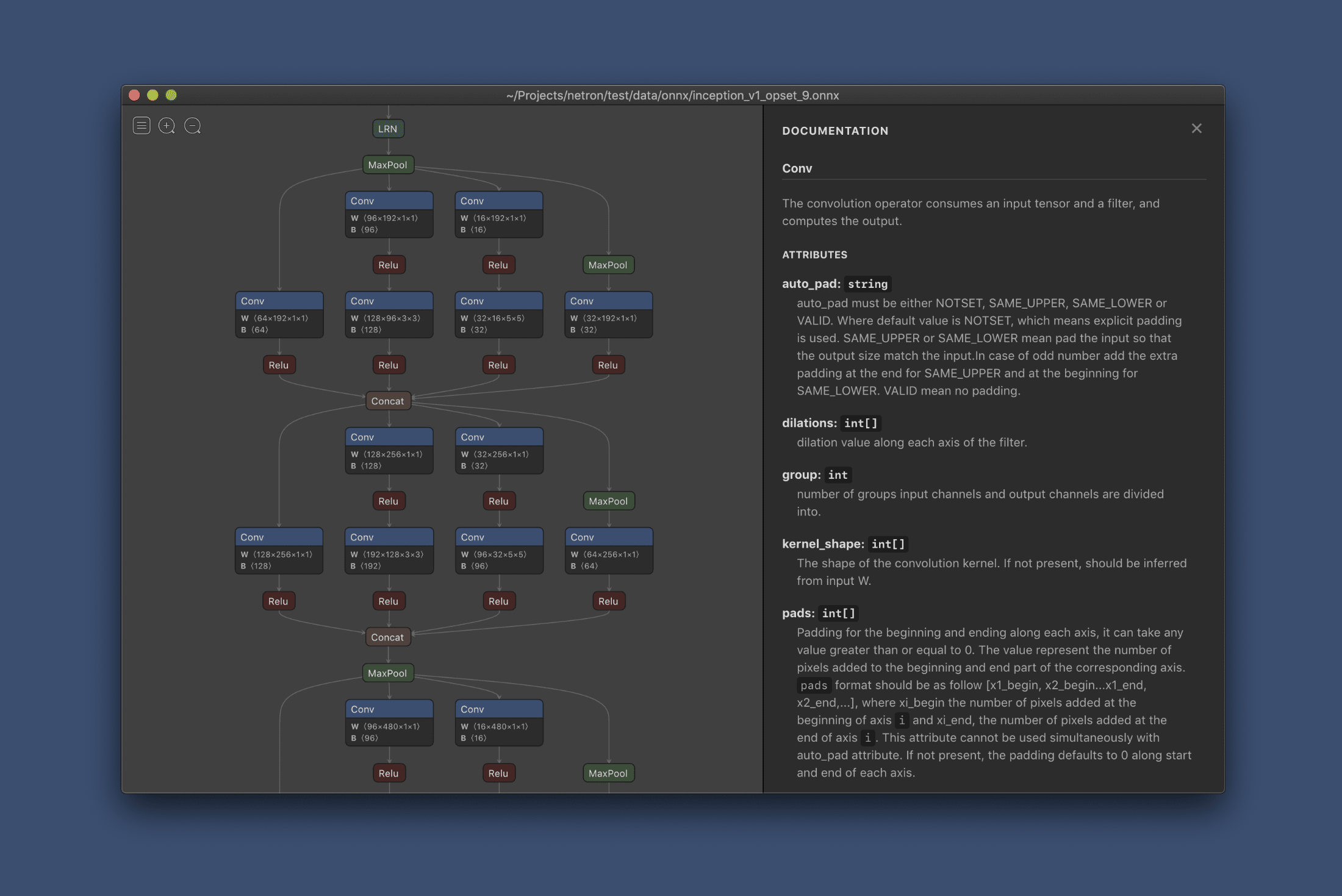Image resolution: width=1342 pixels, height=896 pixels.
Task: Click the pads attribute name
Action: pyautogui.click(x=798, y=613)
